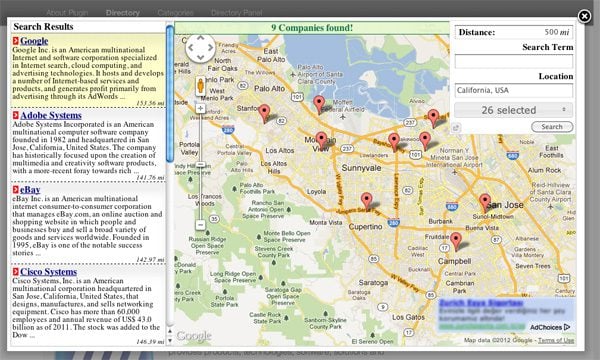
Task: Select the marker next to San Jose label
Action: pyautogui.click(x=485, y=203)
